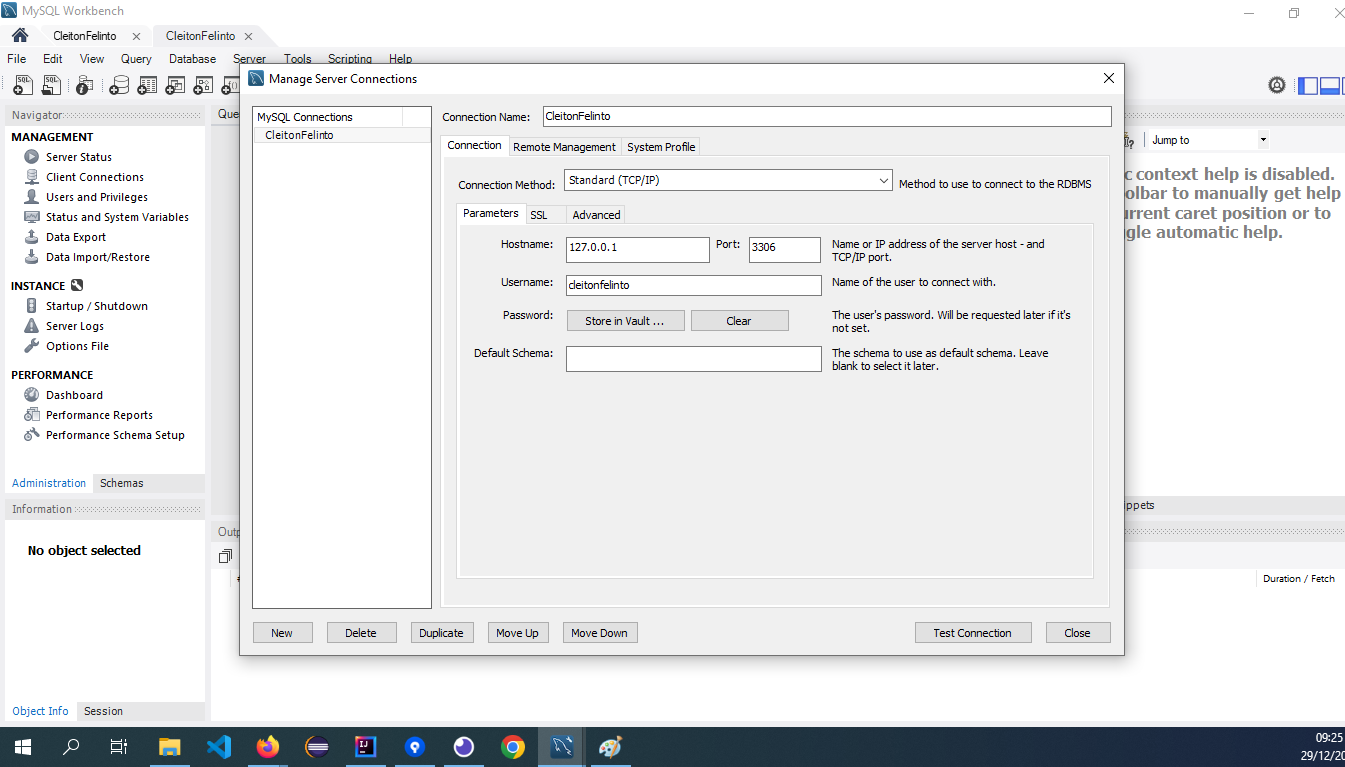Open the Query menu
Viewport: 1345px width, 767px height.
point(136,59)
